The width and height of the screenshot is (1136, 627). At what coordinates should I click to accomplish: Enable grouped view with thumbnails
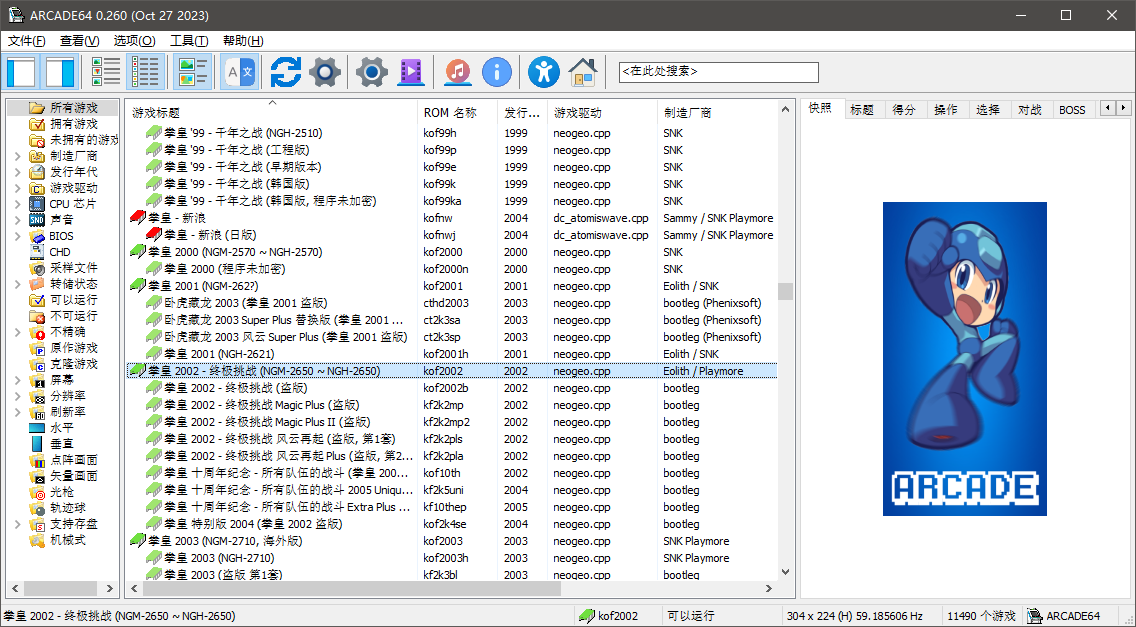pos(193,72)
